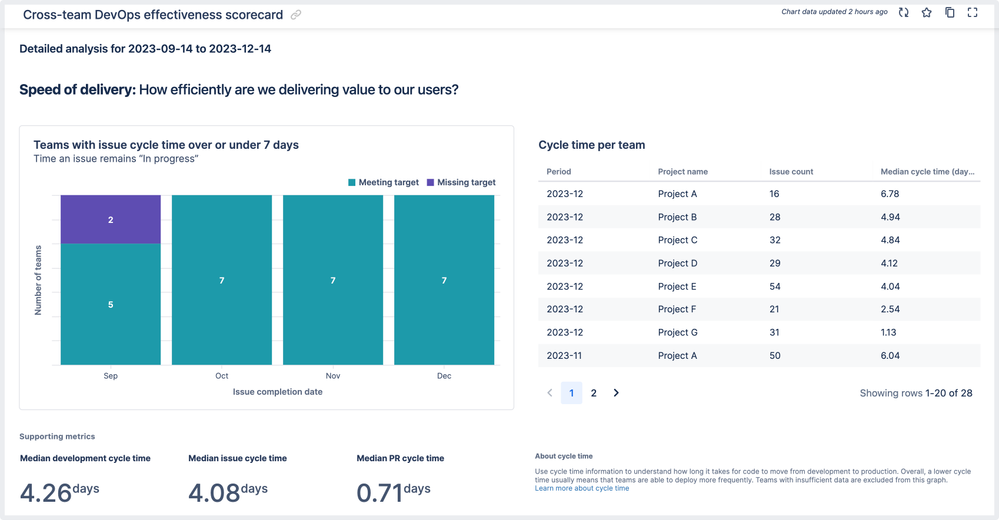Select teal Sep bar segment showing 5
The width and height of the screenshot is (999, 520).
(x=110, y=304)
